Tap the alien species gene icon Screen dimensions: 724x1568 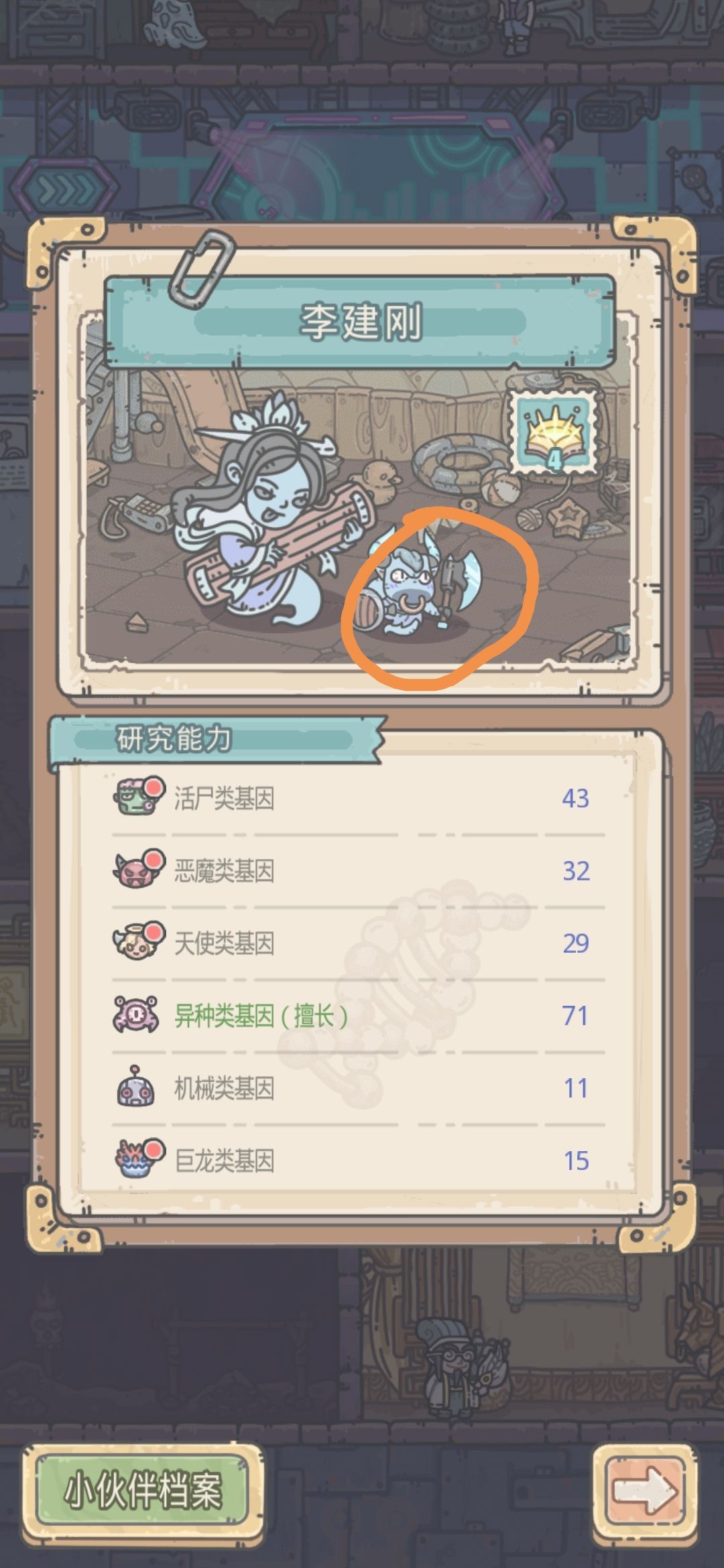(135, 1014)
